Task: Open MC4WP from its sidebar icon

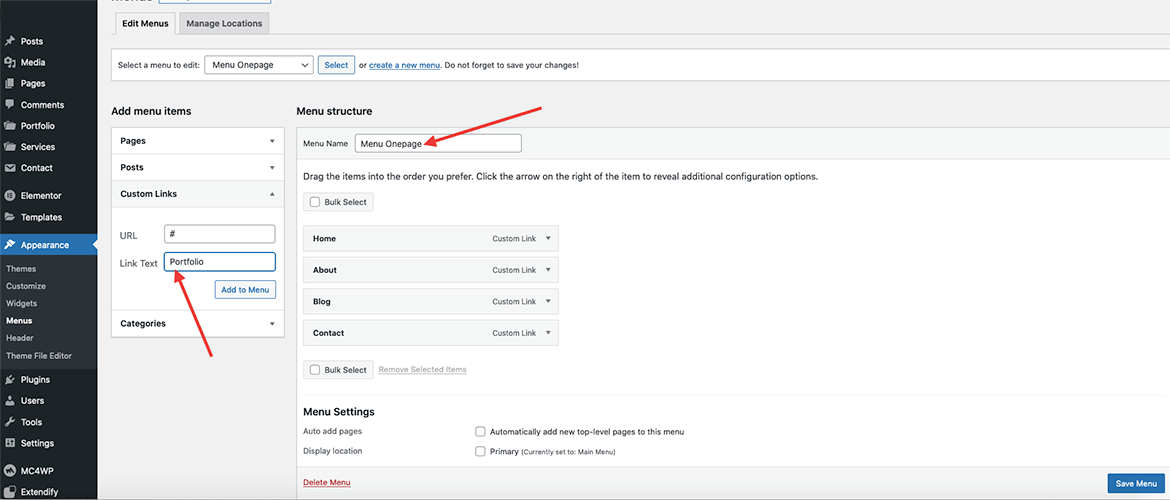Action: point(10,470)
